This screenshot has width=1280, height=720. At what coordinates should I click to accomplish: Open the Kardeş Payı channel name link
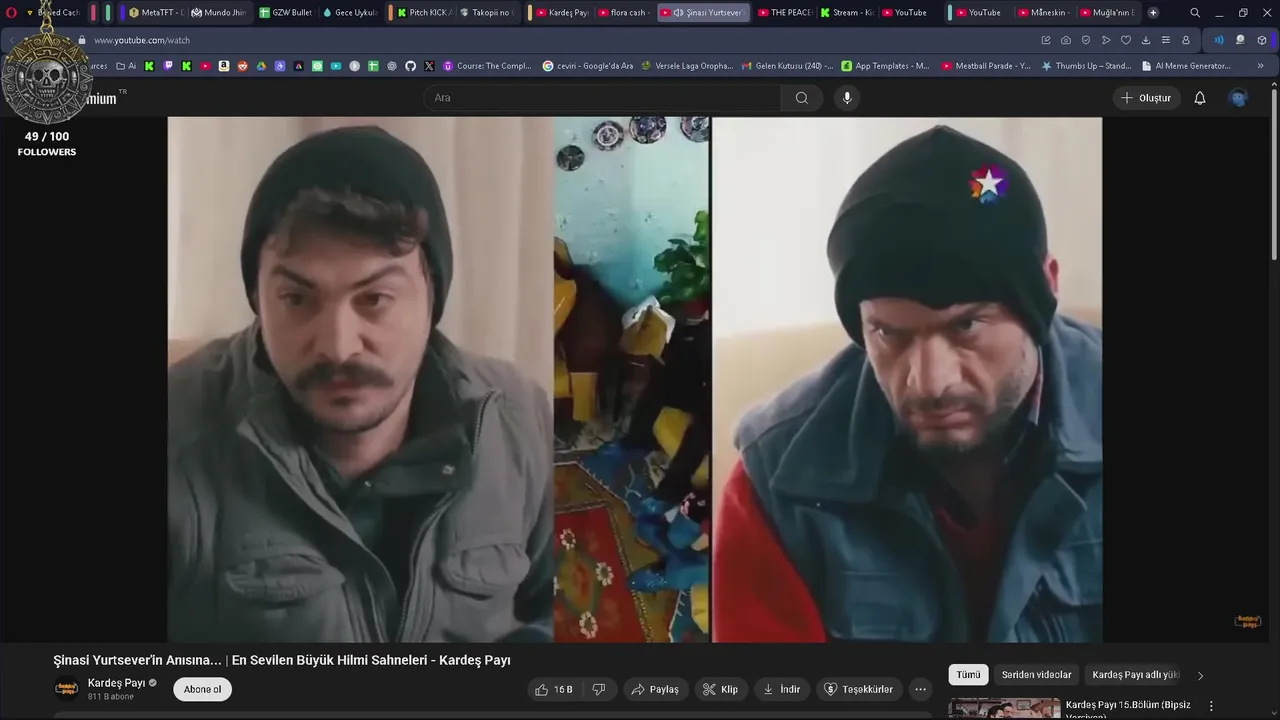pyautogui.click(x=116, y=683)
